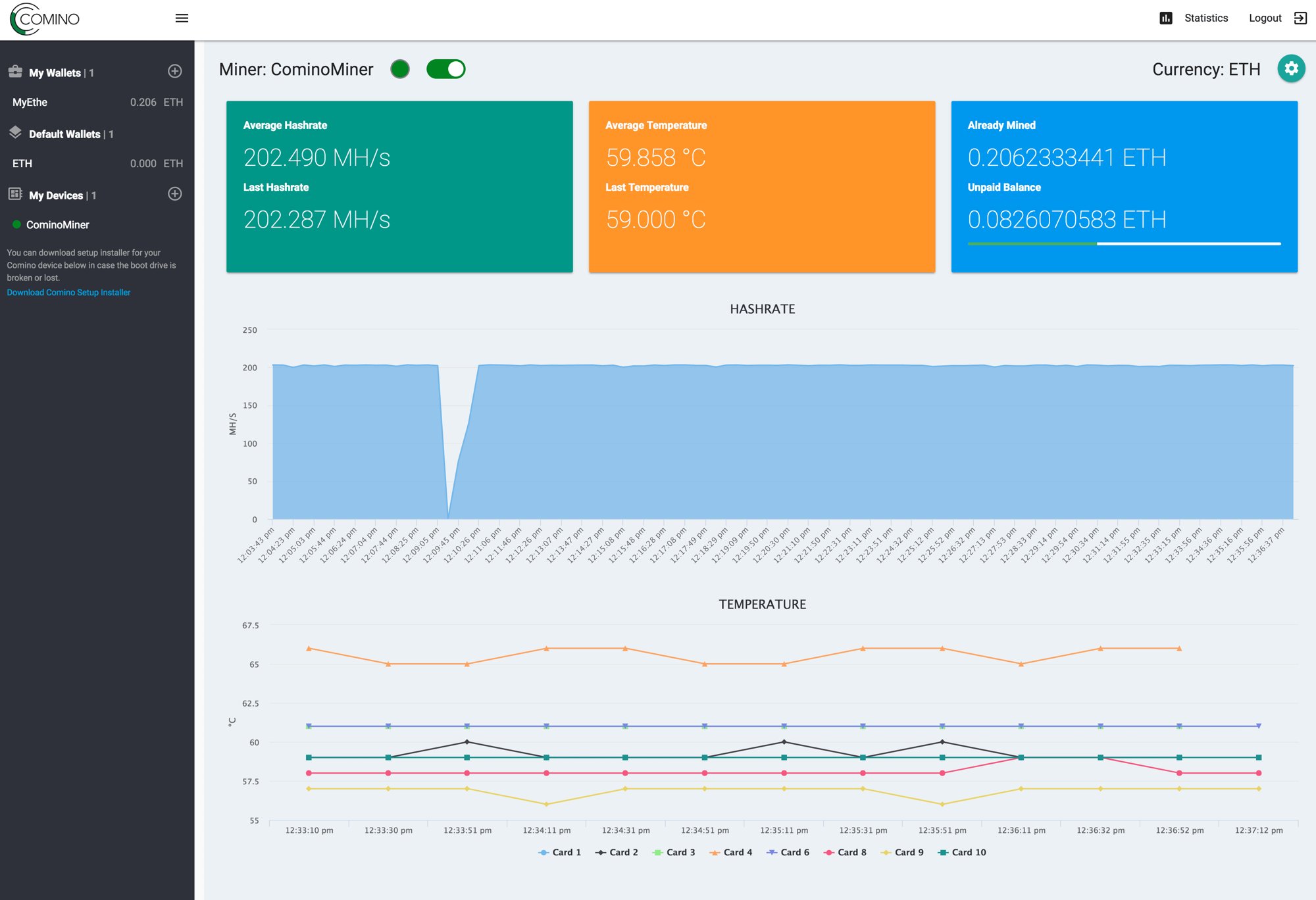This screenshot has width=1316, height=900.
Task: Click the unpaid balance progress bar
Action: click(x=1124, y=244)
